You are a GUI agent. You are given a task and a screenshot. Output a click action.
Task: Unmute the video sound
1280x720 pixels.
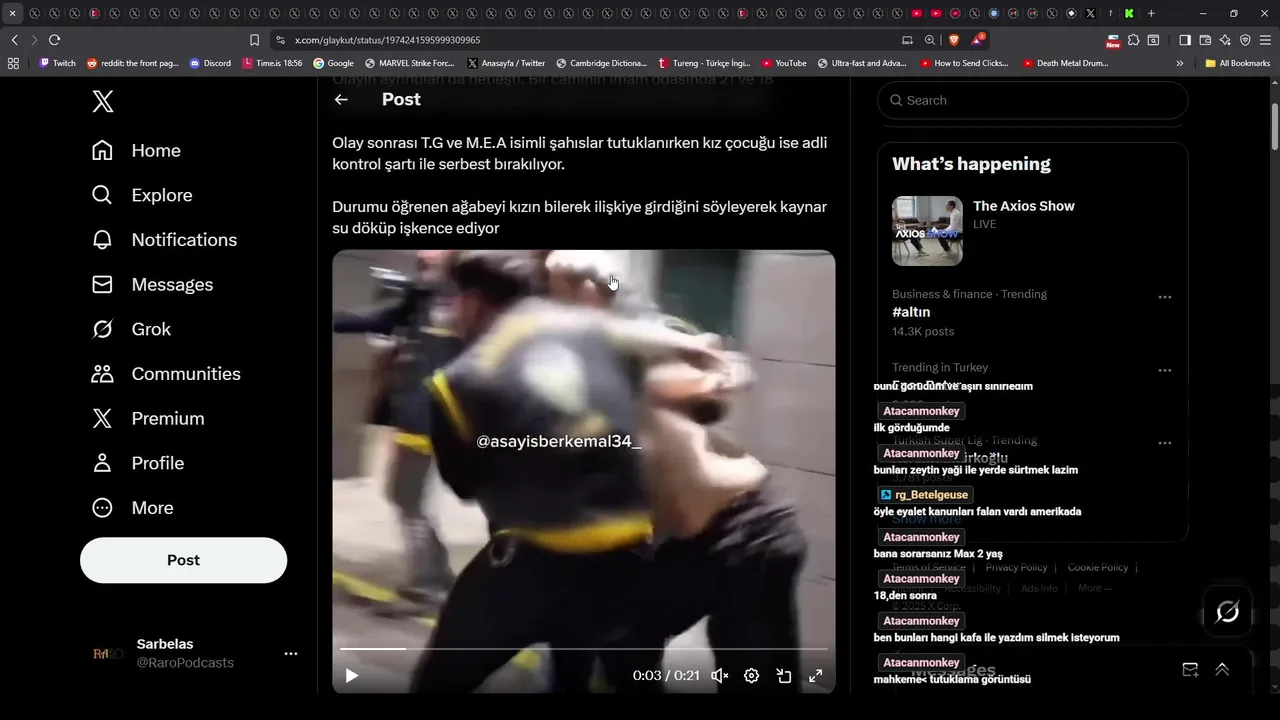(x=719, y=676)
